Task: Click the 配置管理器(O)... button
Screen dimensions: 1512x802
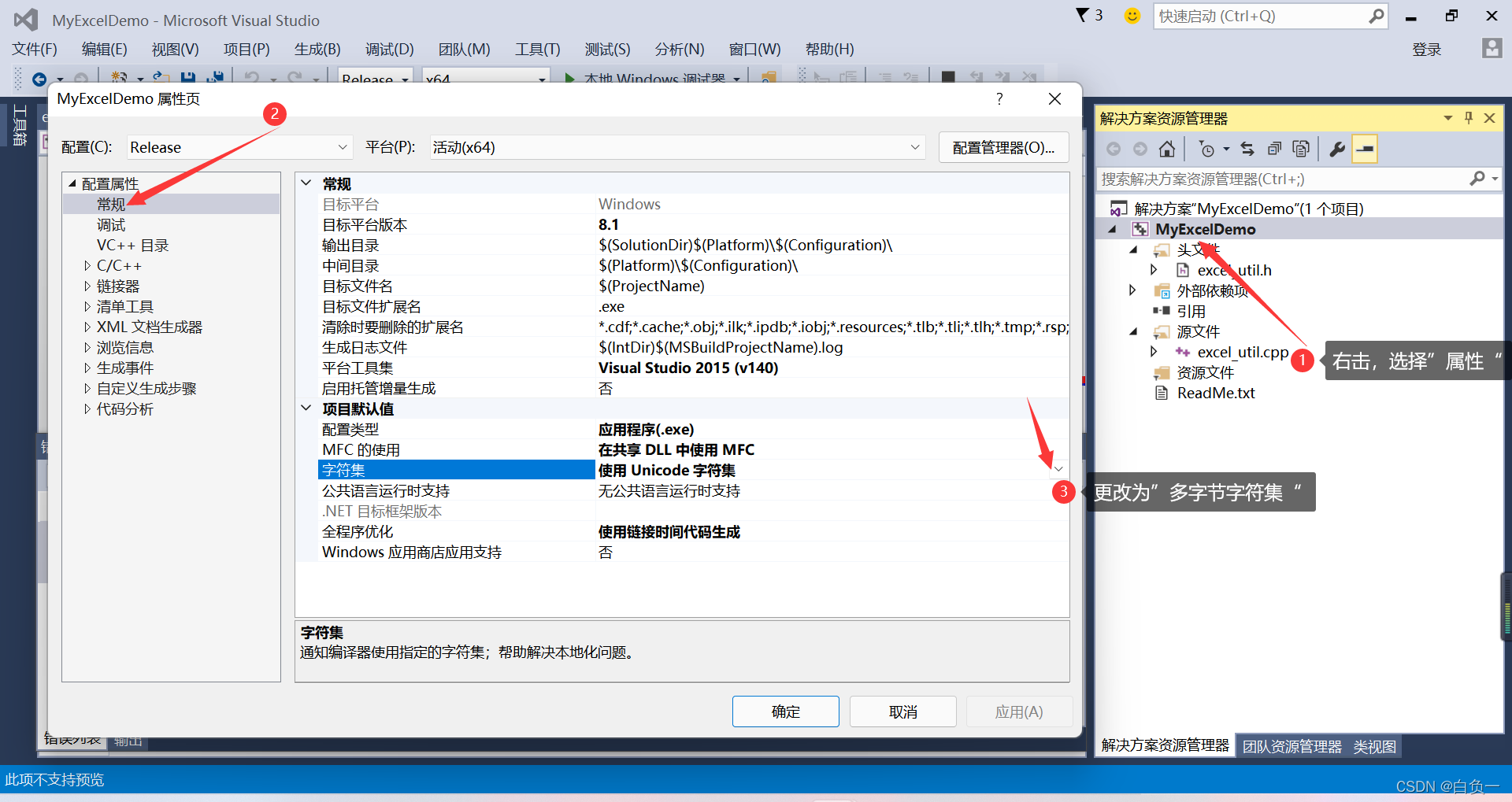Action: [1003, 147]
